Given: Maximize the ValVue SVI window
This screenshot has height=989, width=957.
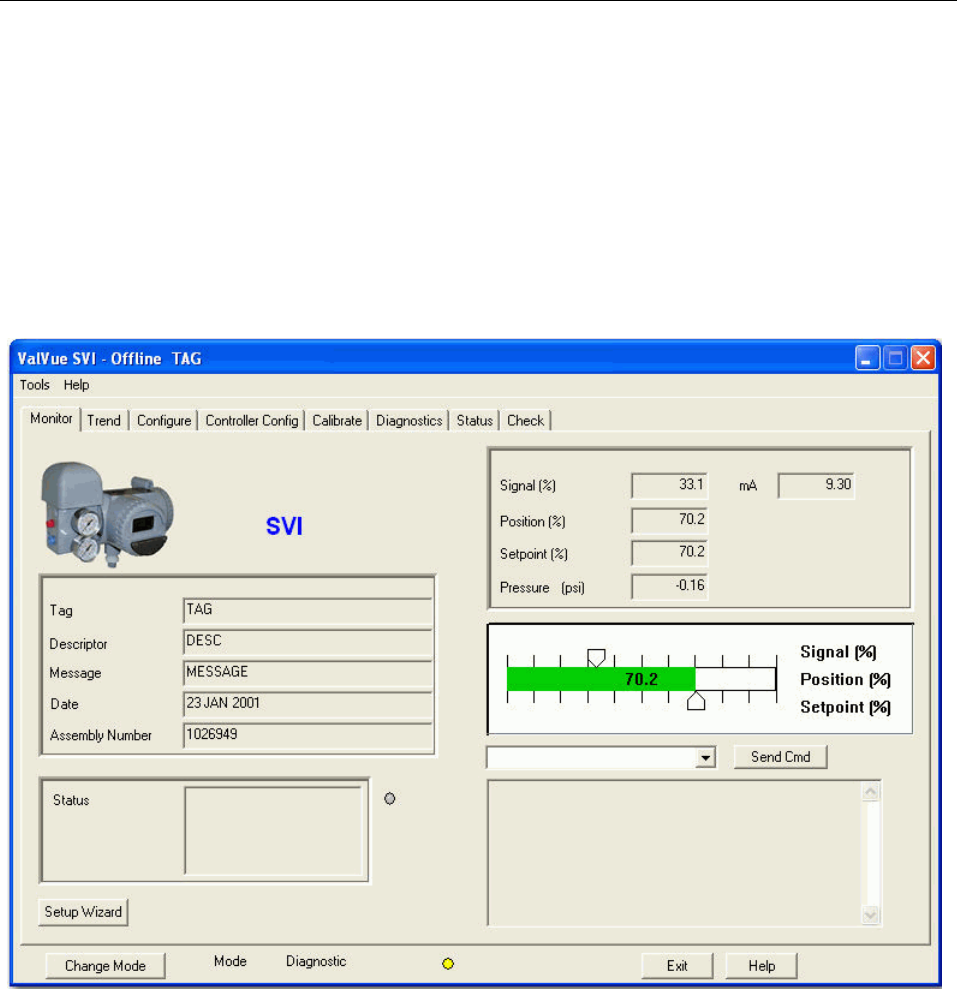Looking at the screenshot, I should [x=895, y=358].
